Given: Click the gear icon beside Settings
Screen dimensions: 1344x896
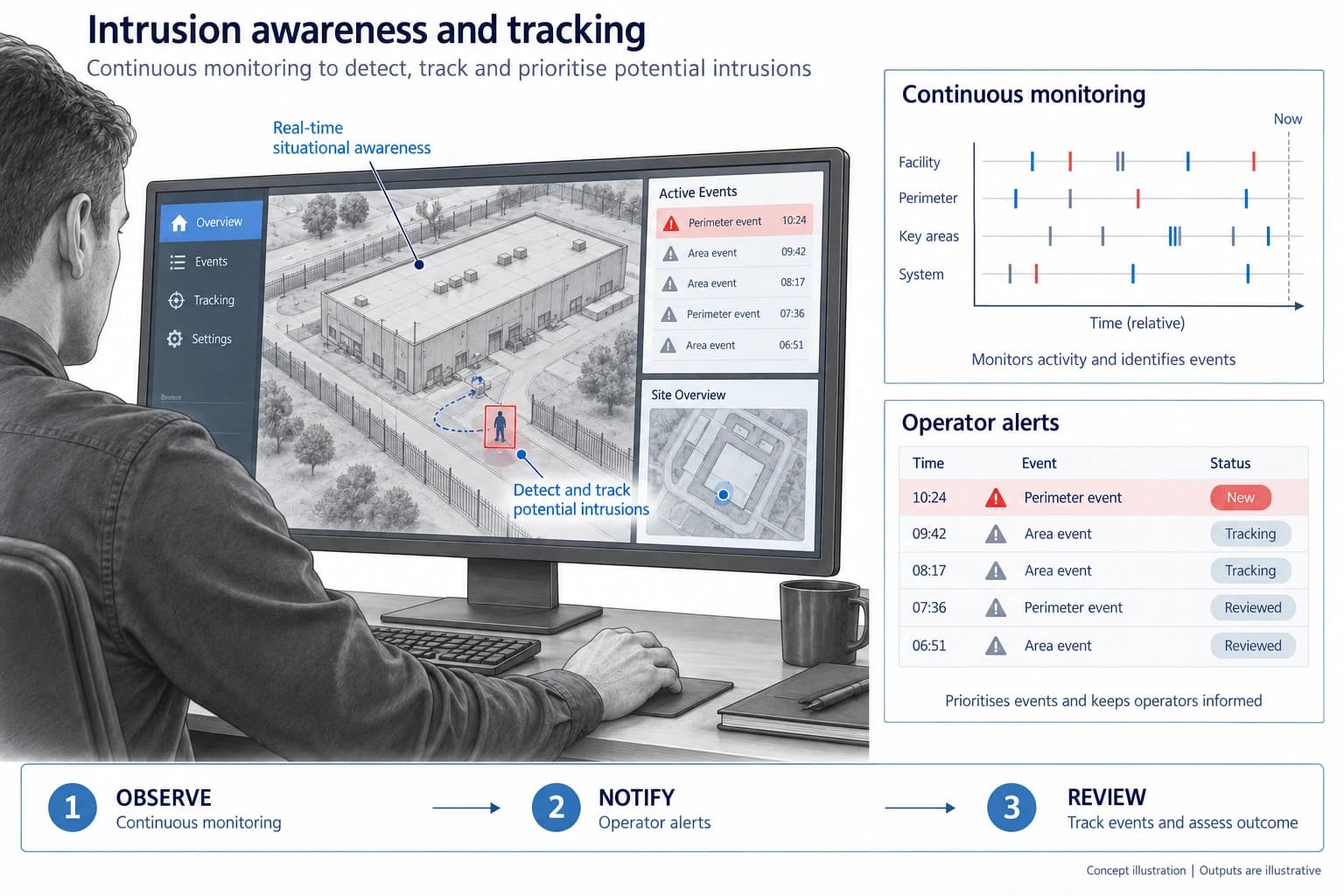Looking at the screenshot, I should point(175,339).
